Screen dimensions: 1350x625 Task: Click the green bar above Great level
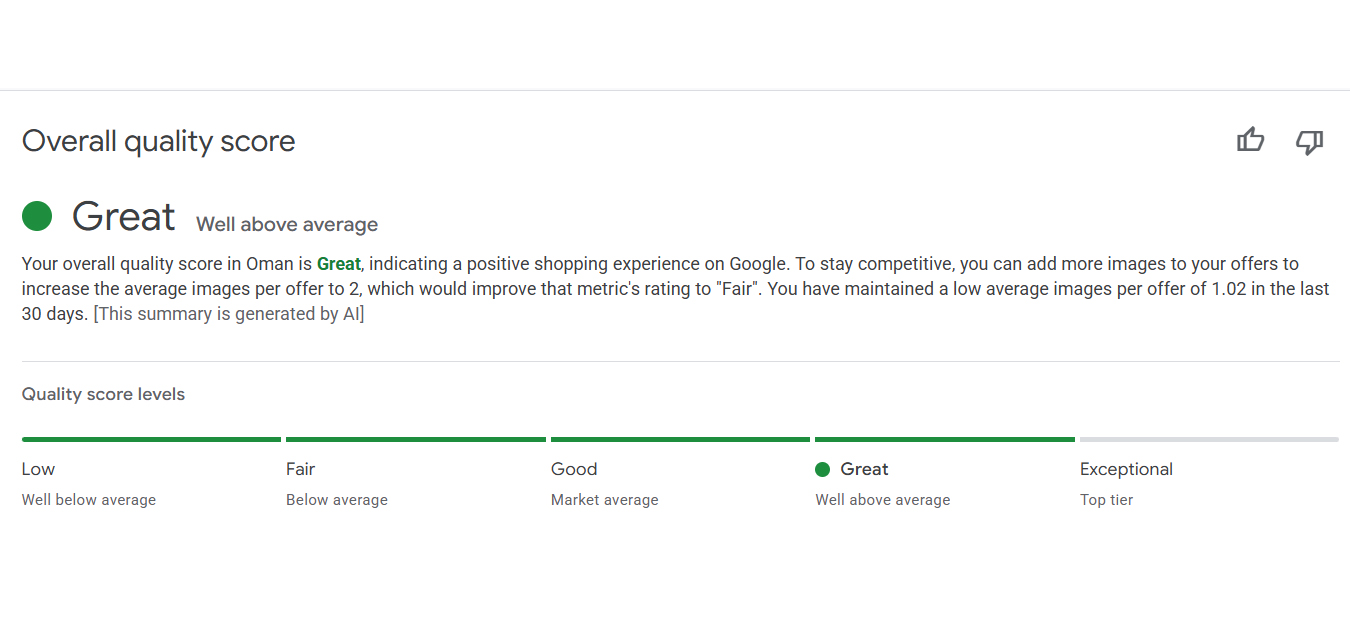coord(945,439)
